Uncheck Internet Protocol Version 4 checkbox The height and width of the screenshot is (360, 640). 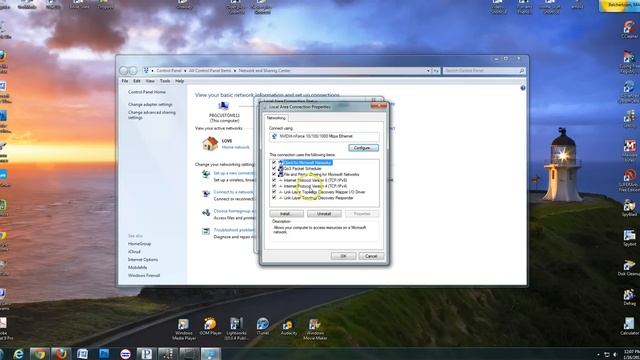click(274, 186)
